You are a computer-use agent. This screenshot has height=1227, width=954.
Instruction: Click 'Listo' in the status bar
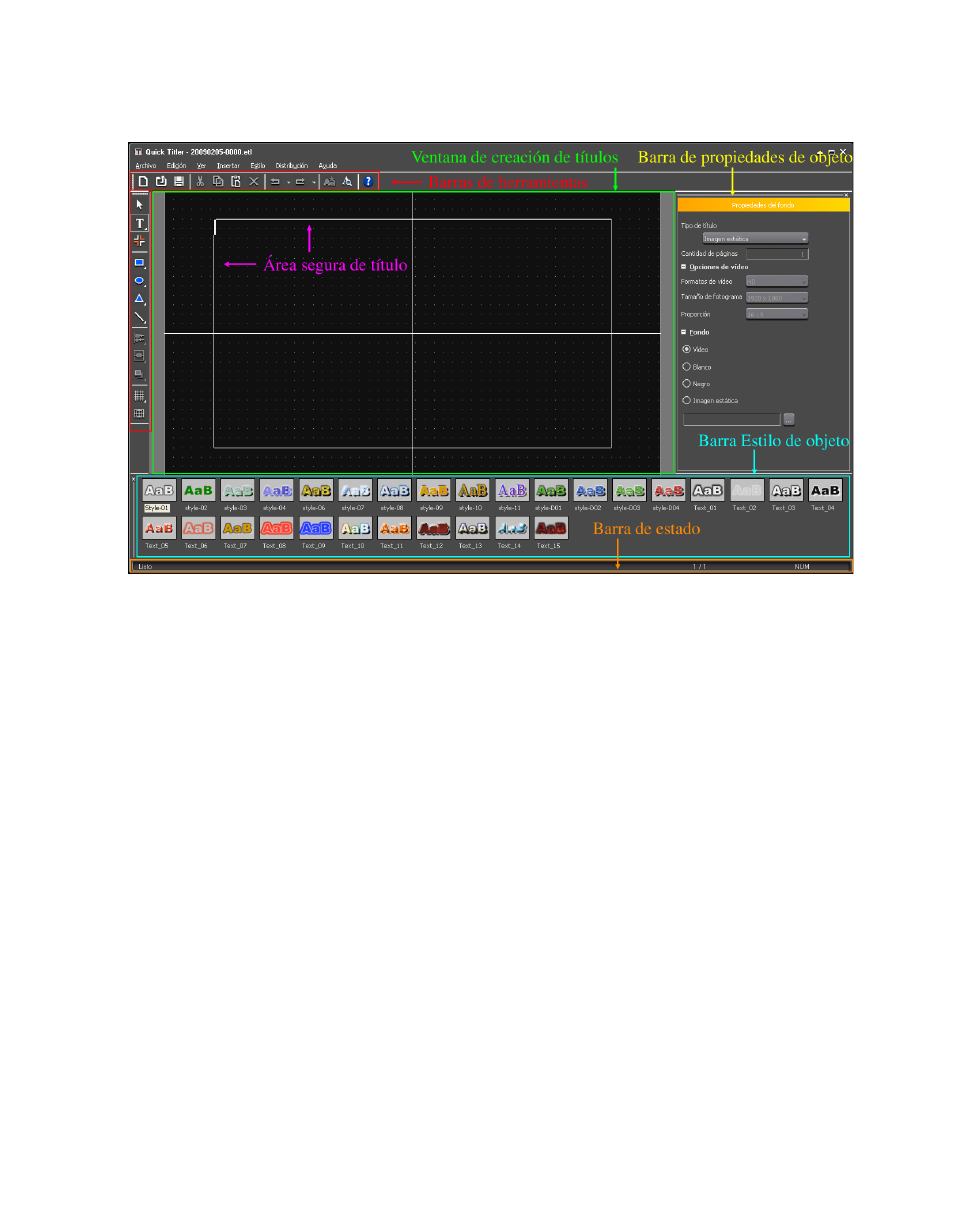[x=146, y=567]
